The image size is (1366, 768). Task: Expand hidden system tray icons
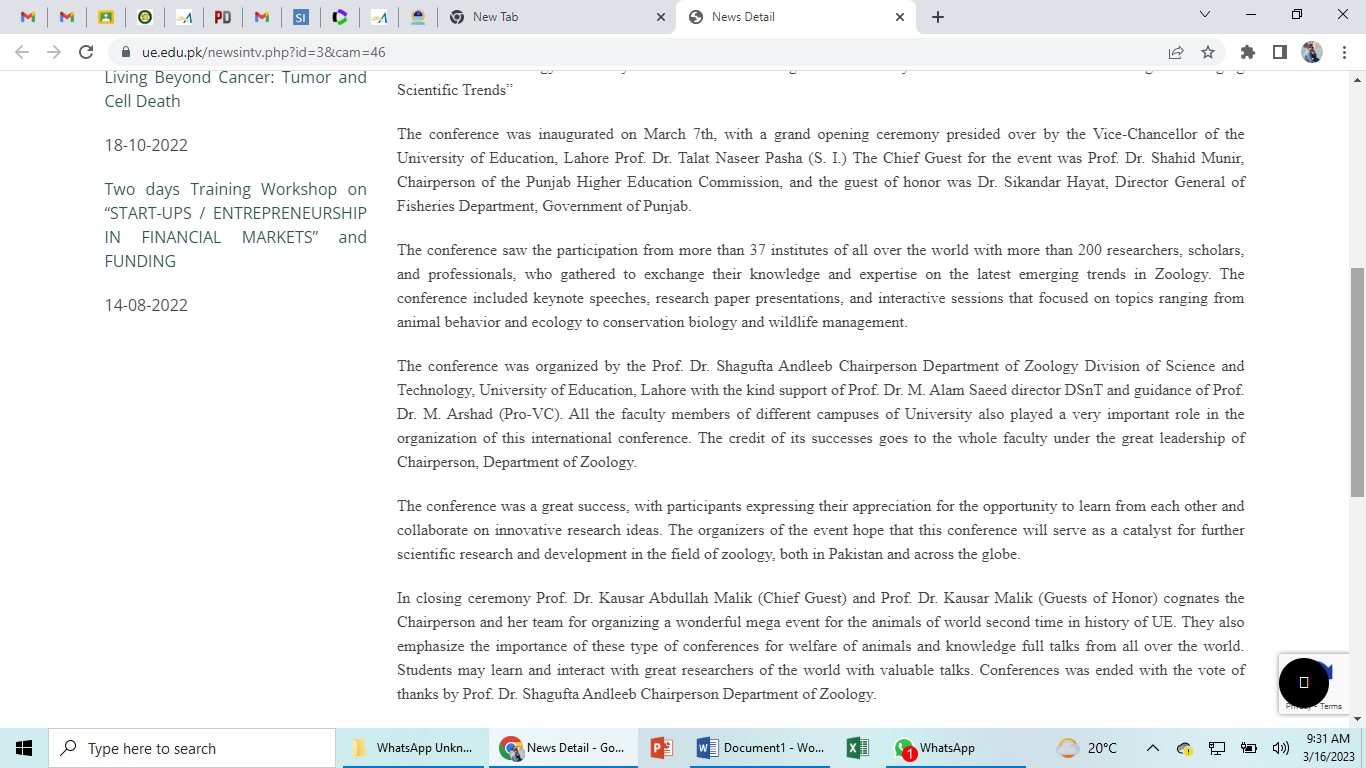(1152, 748)
